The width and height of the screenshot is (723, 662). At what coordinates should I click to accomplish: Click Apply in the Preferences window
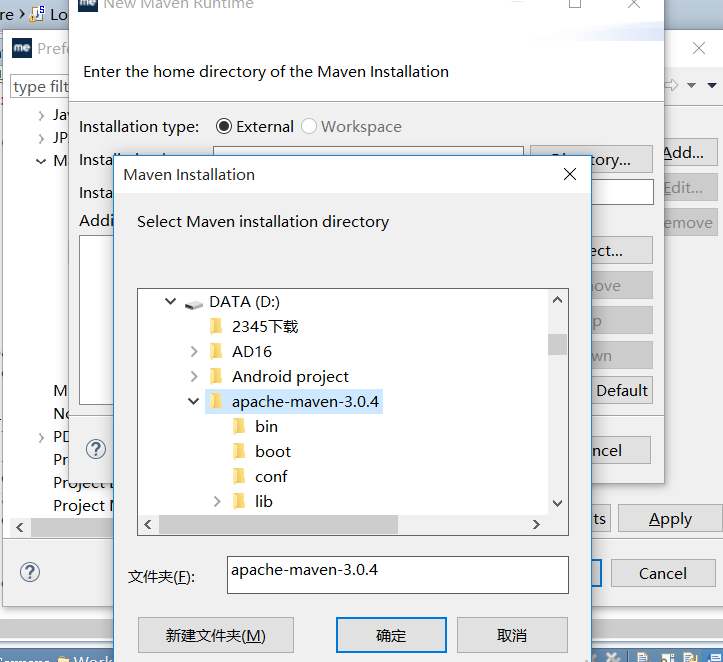(670, 519)
